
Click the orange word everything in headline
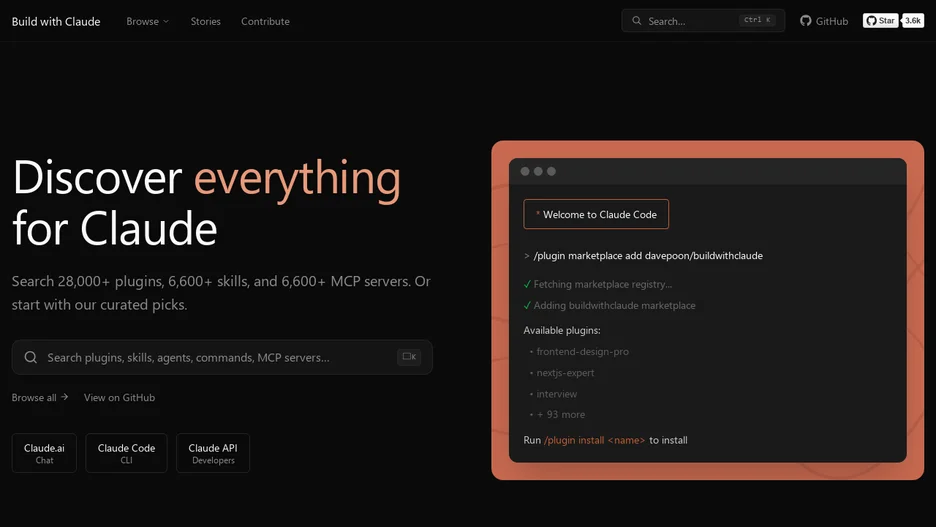coord(297,178)
